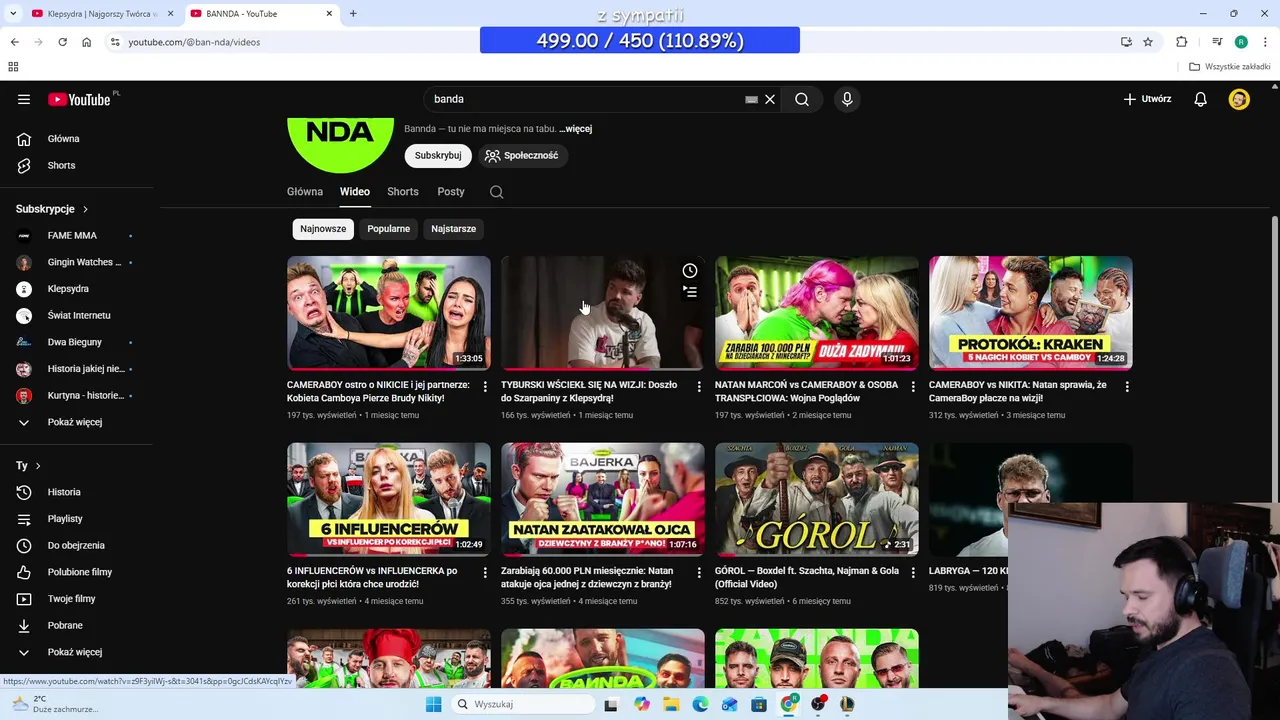Expand the Subskrypcje section arrow
Viewport: 1280px width, 720px height.
tap(85, 209)
